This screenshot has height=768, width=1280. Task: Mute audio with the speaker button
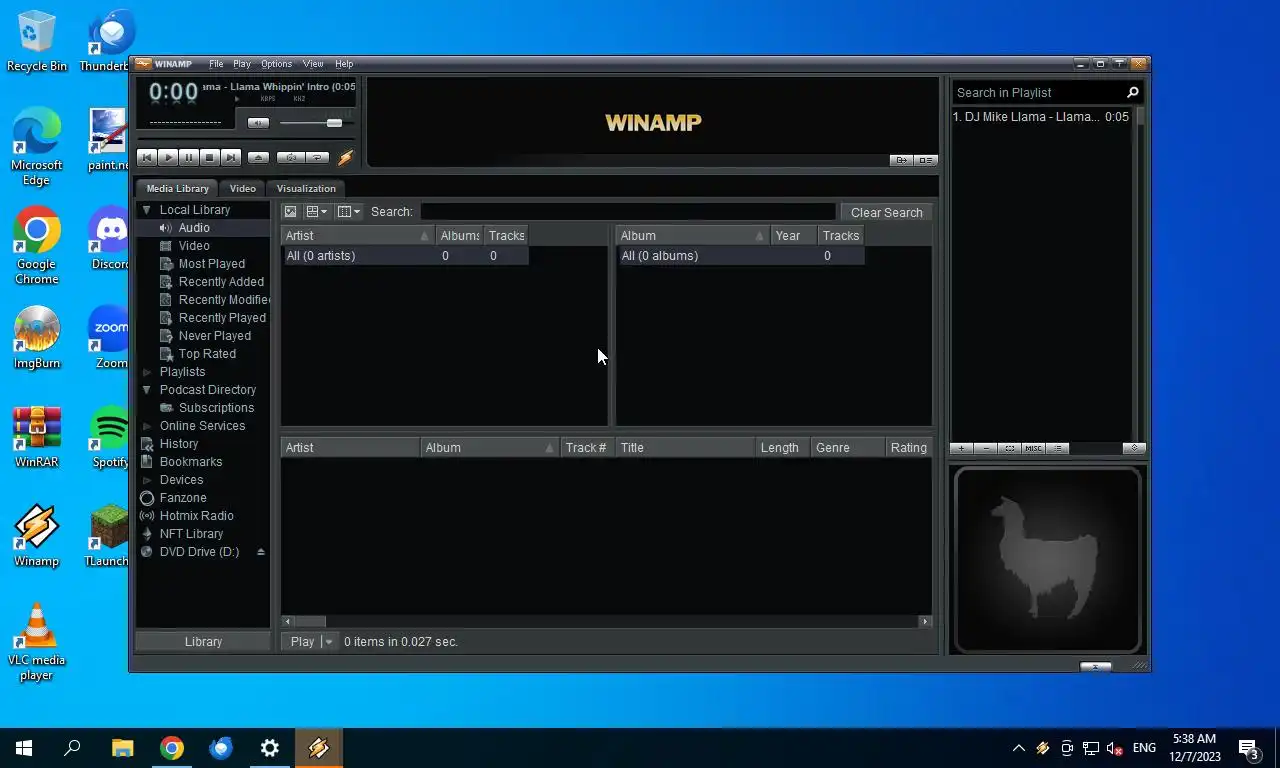point(258,123)
